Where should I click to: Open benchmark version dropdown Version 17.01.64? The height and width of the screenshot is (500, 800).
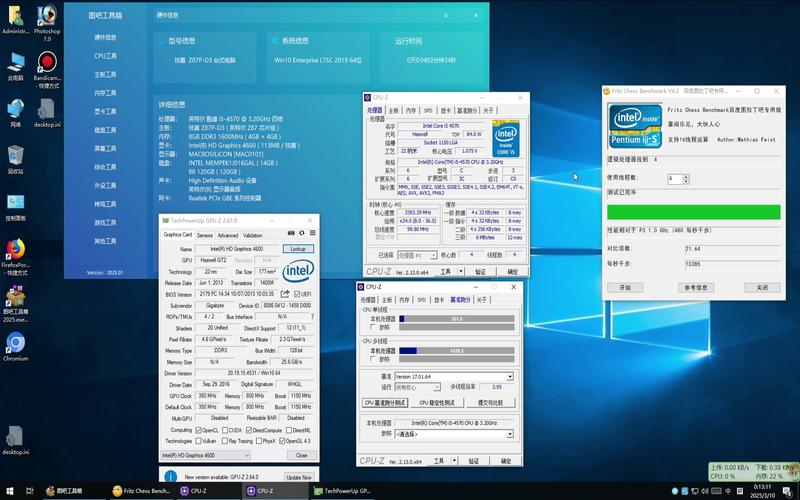click(454, 377)
